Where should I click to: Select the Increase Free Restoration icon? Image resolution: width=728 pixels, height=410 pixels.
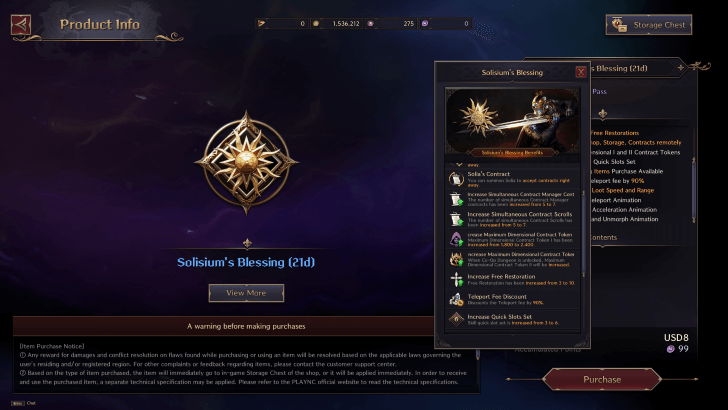[456, 280]
